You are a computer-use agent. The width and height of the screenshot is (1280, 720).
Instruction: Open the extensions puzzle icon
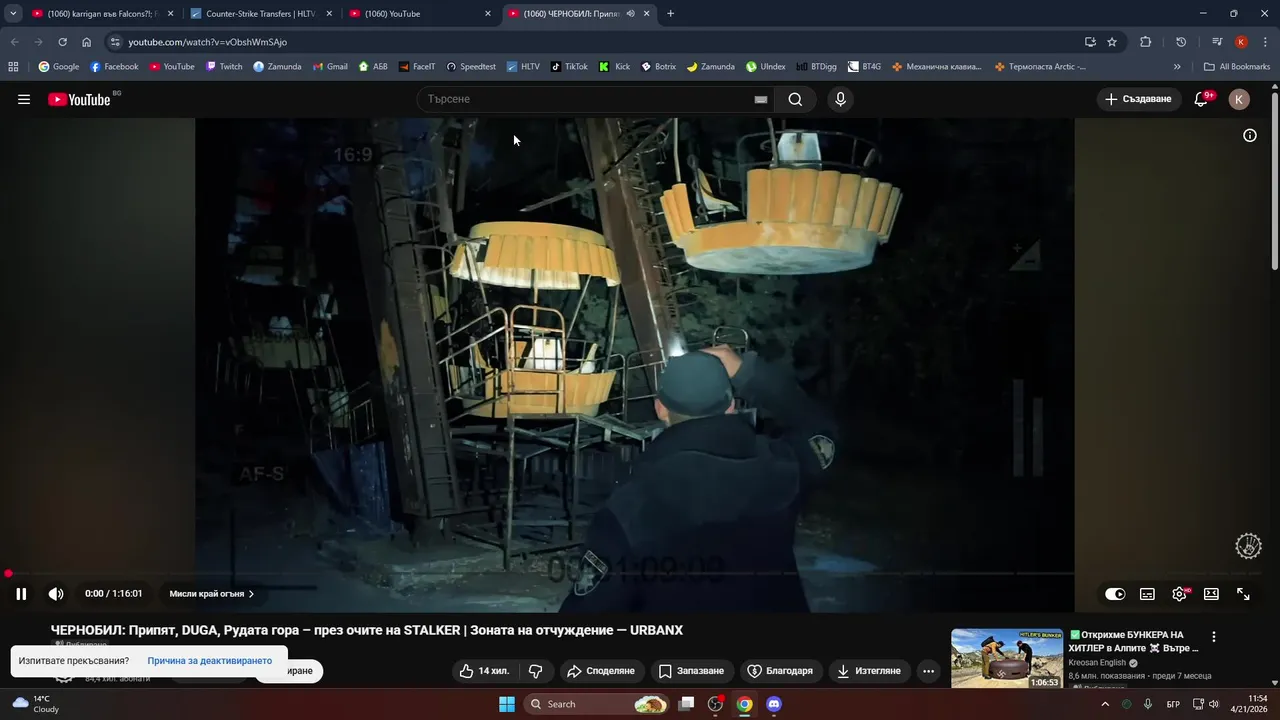click(1146, 42)
